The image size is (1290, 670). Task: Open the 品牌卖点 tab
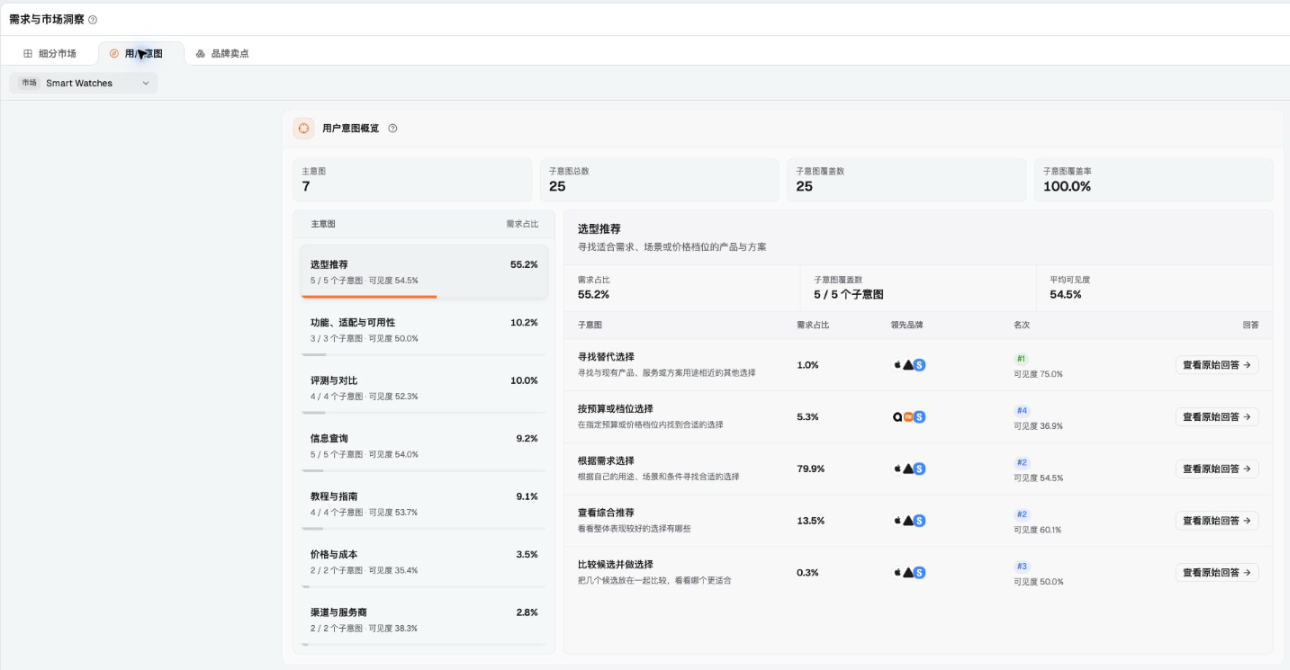pos(222,53)
